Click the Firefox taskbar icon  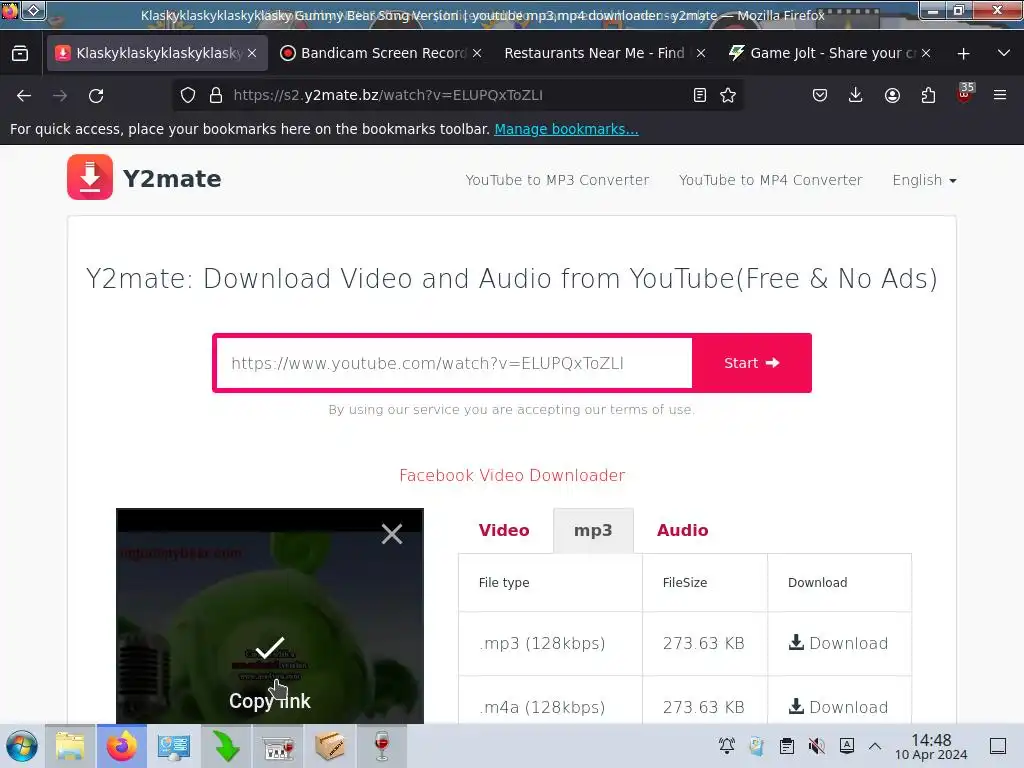[x=122, y=746]
